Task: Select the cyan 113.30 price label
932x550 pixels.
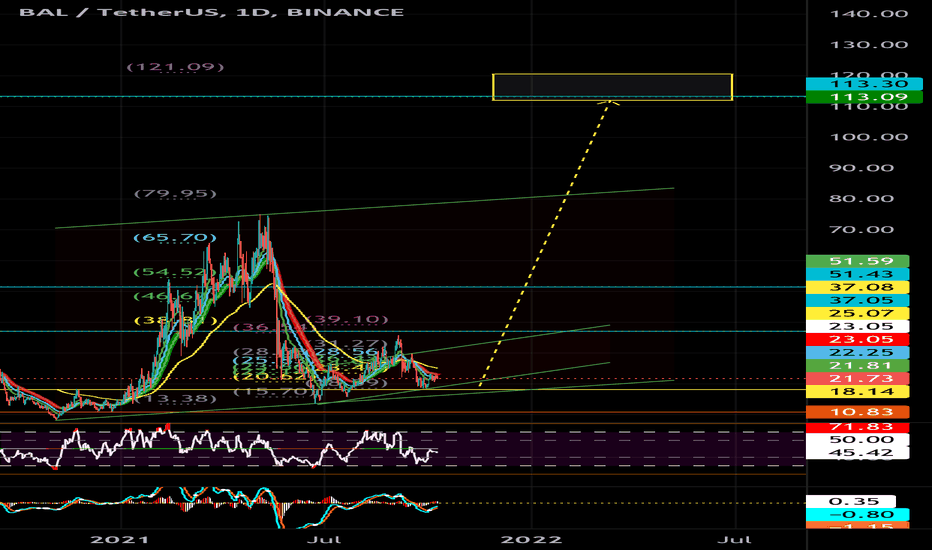Action: pyautogui.click(x=864, y=84)
